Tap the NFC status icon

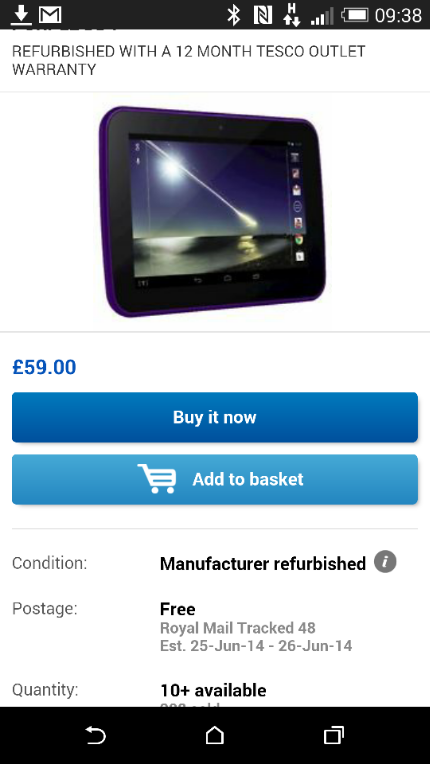pyautogui.click(x=263, y=16)
